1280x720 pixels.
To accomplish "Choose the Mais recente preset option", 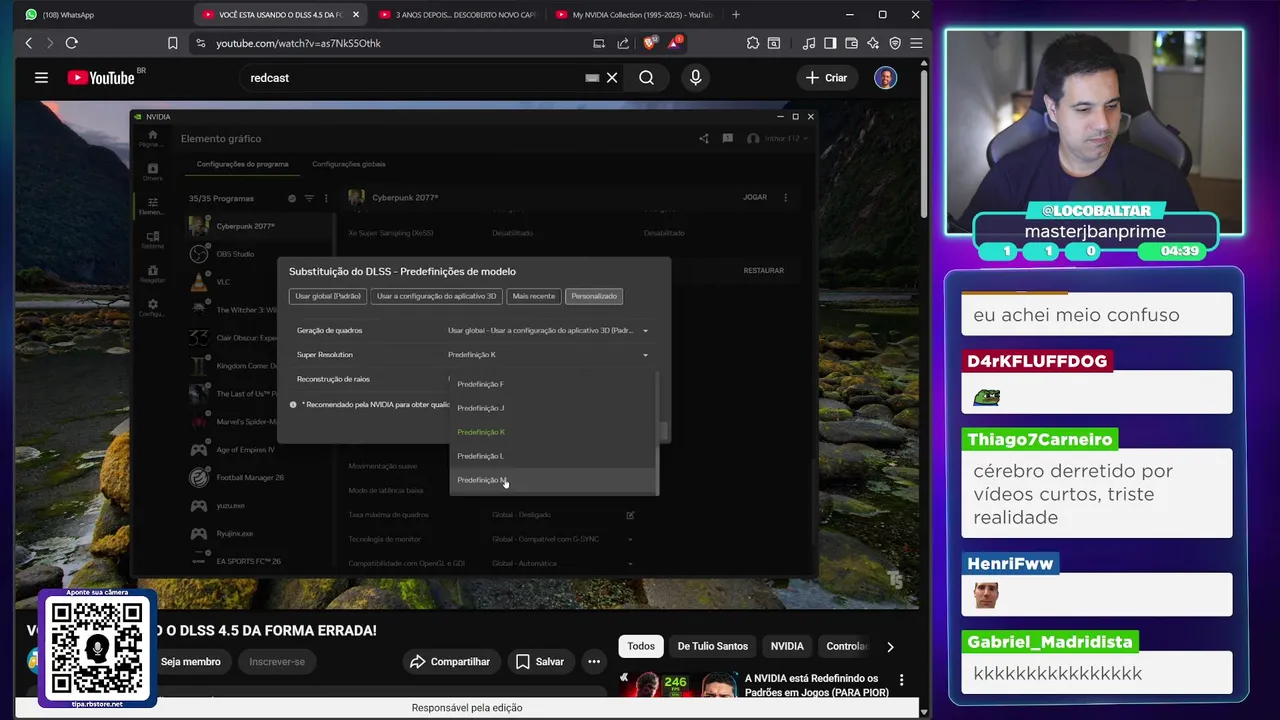I will pos(533,296).
